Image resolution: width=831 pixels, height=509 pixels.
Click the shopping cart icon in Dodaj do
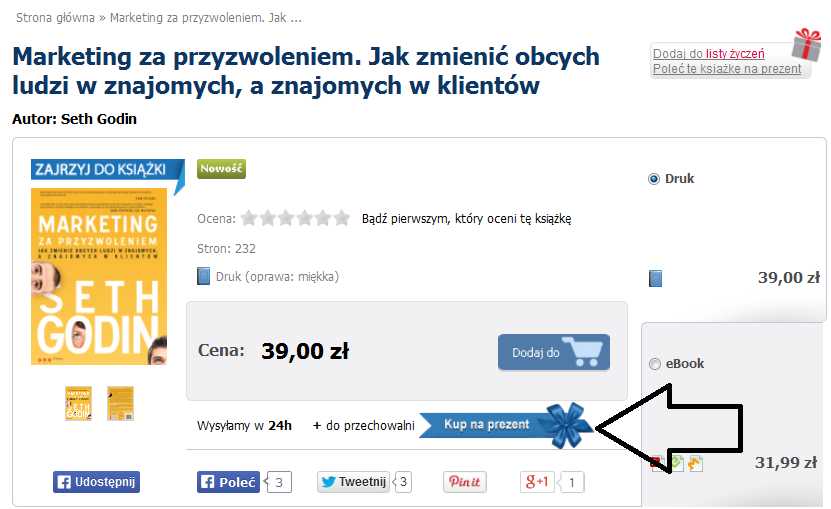584,351
